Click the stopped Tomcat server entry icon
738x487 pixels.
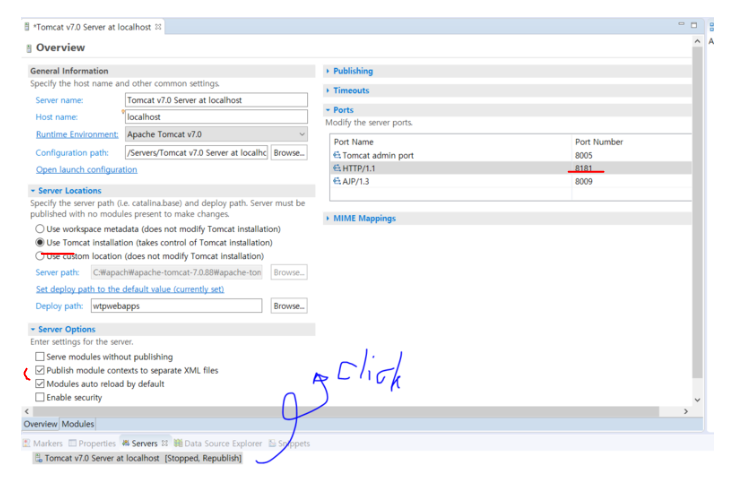[x=39, y=458]
